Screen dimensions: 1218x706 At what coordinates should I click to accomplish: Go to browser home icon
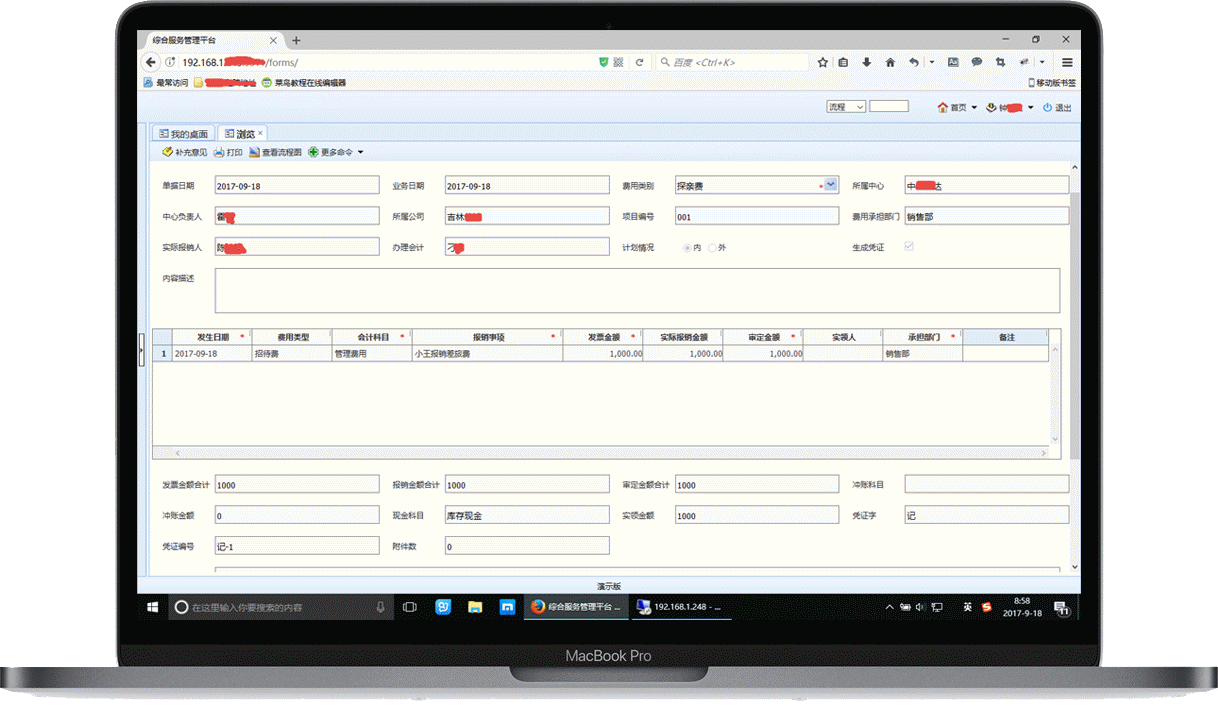pyautogui.click(x=889, y=62)
